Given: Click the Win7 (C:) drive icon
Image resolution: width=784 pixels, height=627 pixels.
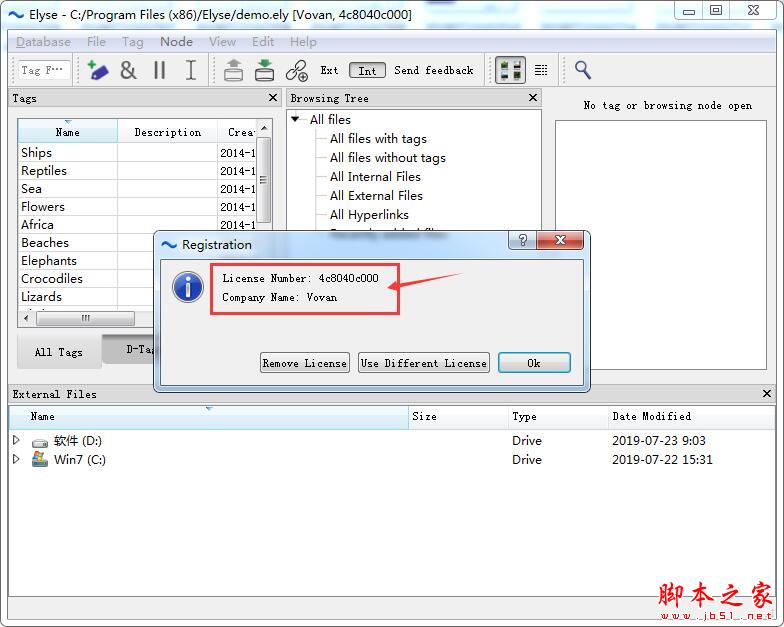Looking at the screenshot, I should pyautogui.click(x=40, y=458).
